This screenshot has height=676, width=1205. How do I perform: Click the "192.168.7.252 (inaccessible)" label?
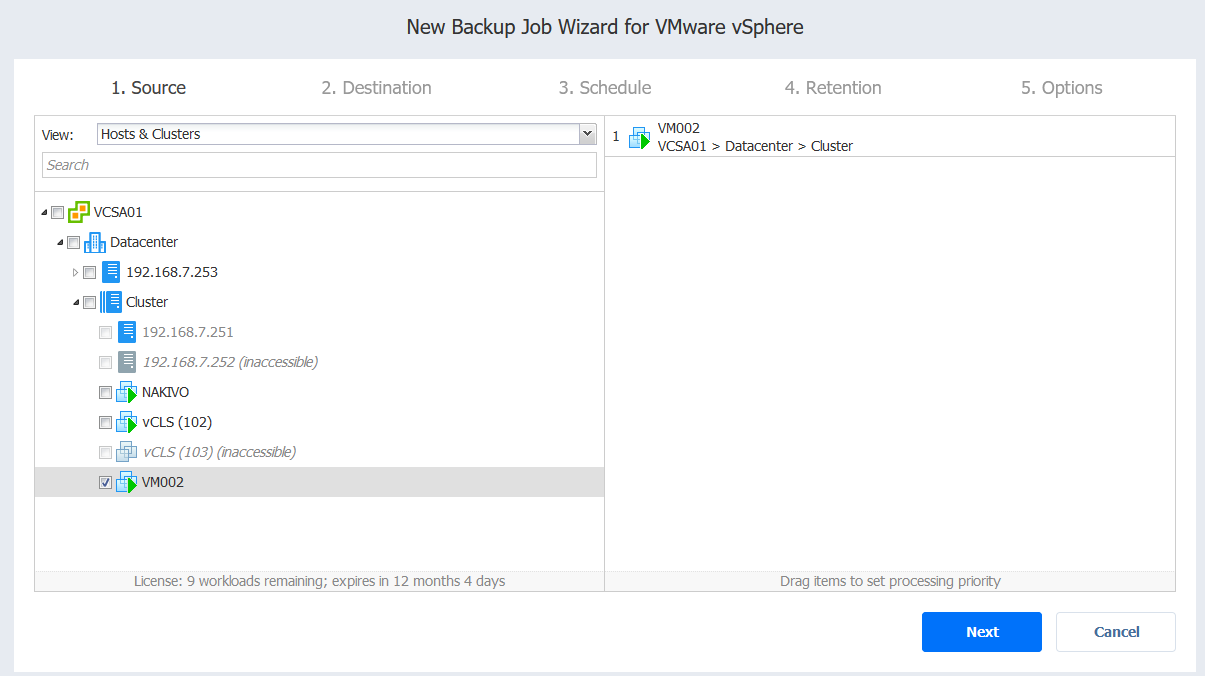(230, 362)
